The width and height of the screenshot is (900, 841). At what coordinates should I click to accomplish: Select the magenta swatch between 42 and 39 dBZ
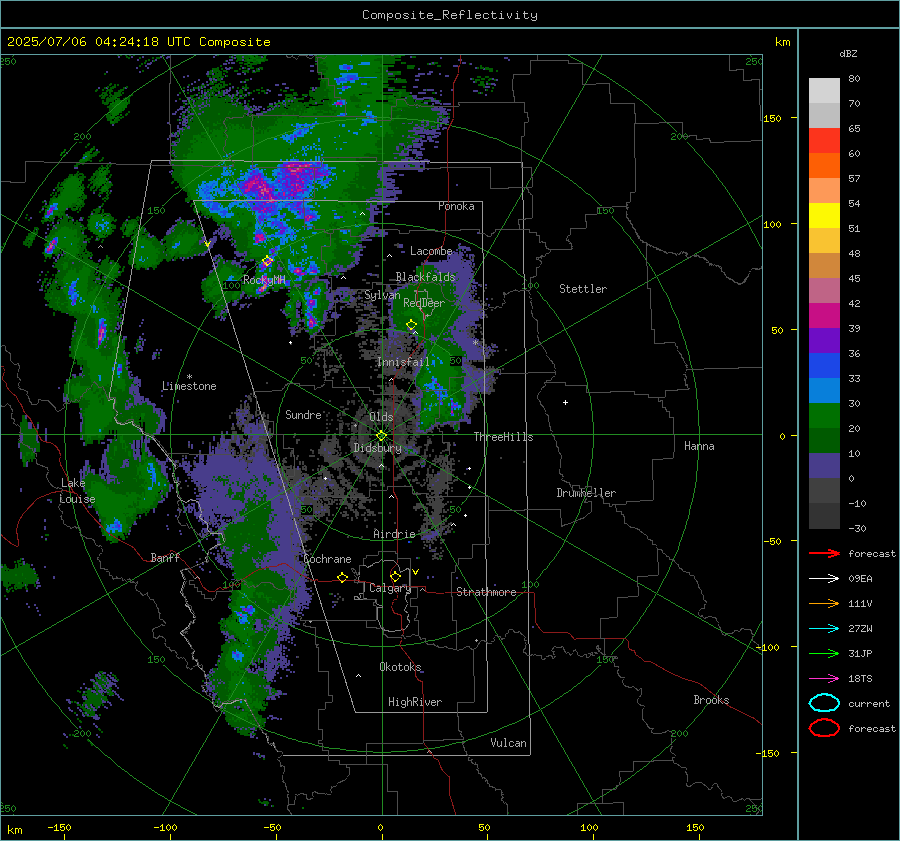tap(824, 316)
